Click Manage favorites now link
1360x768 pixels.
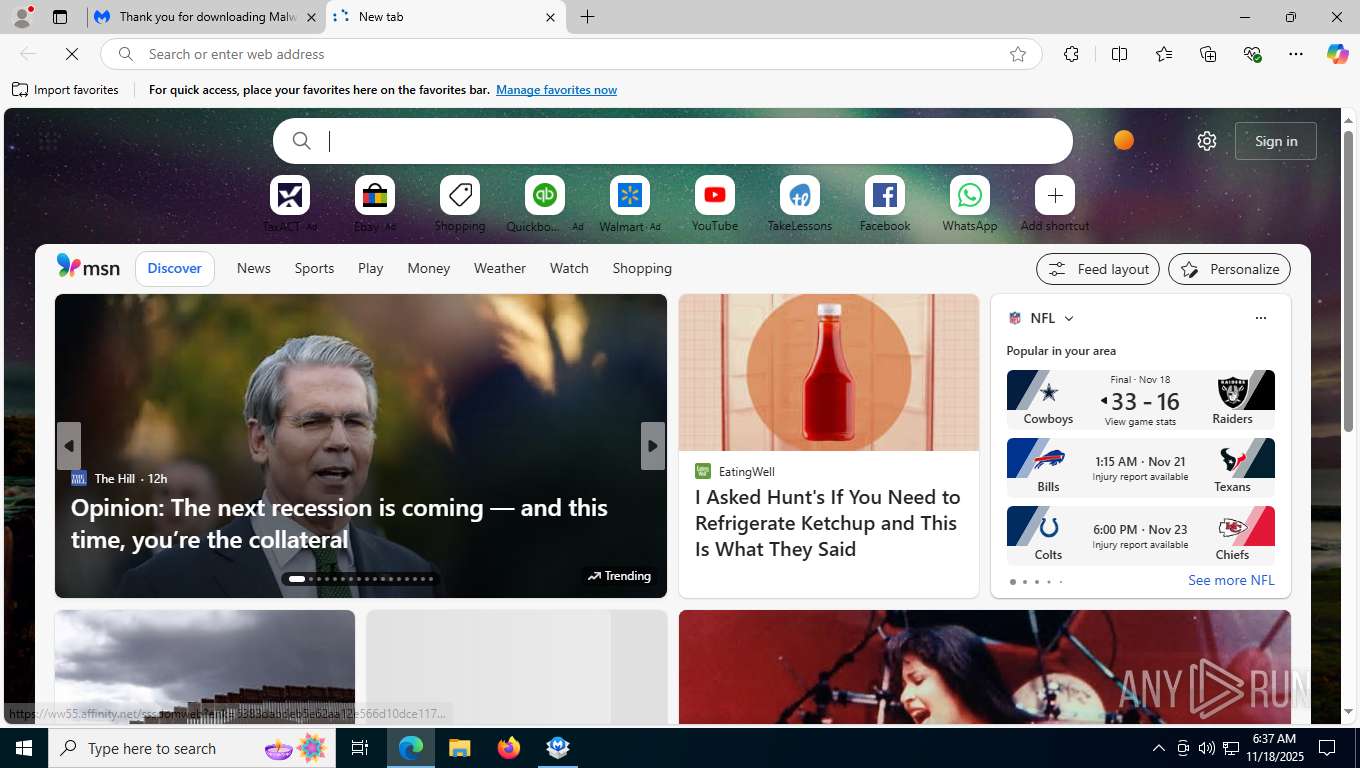point(556,90)
